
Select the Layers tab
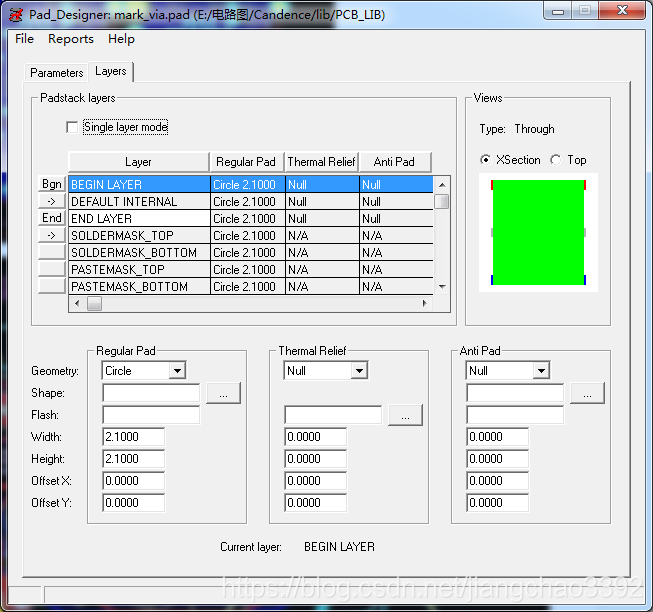click(x=111, y=71)
